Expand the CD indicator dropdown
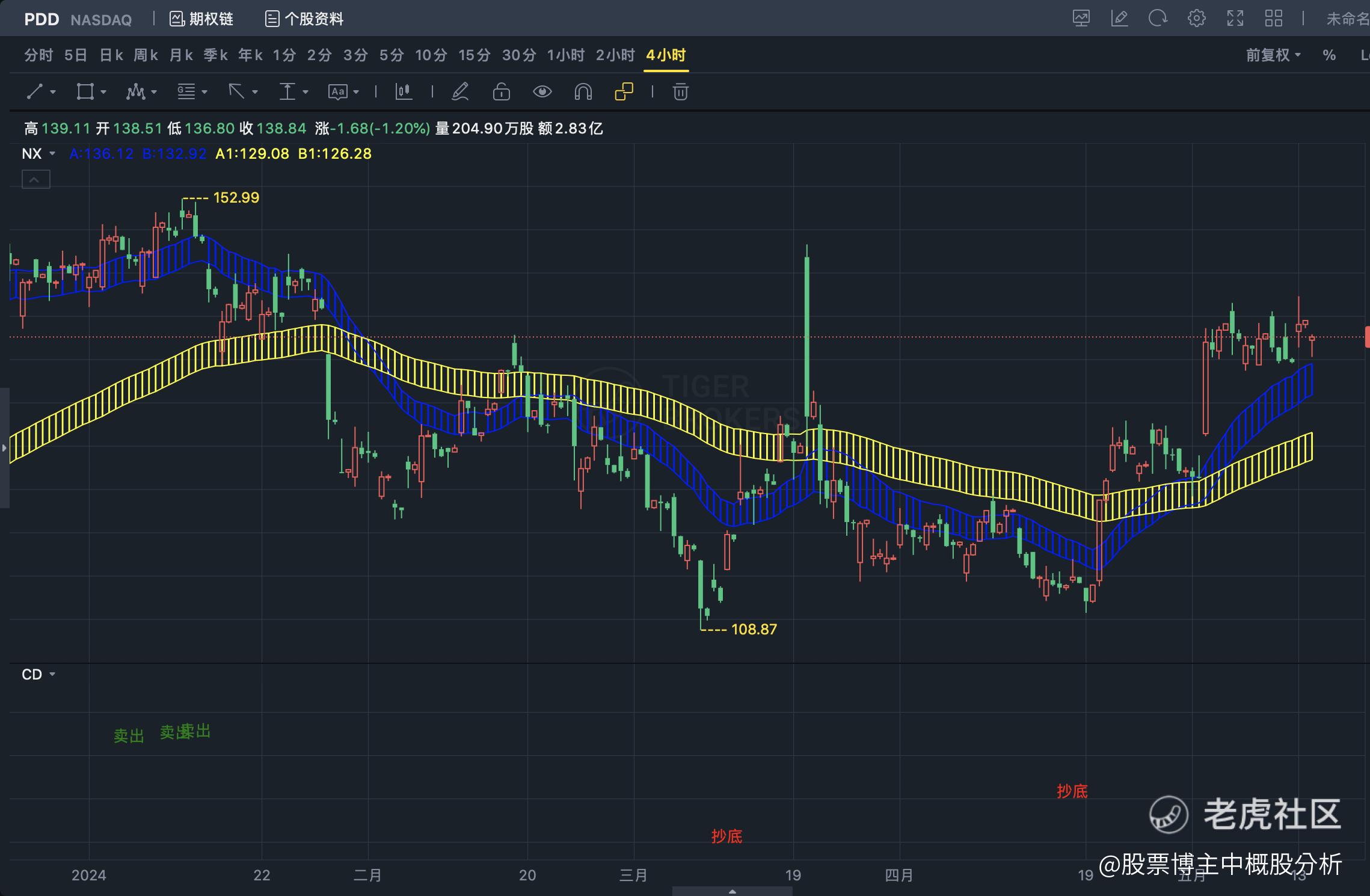 tap(52, 675)
